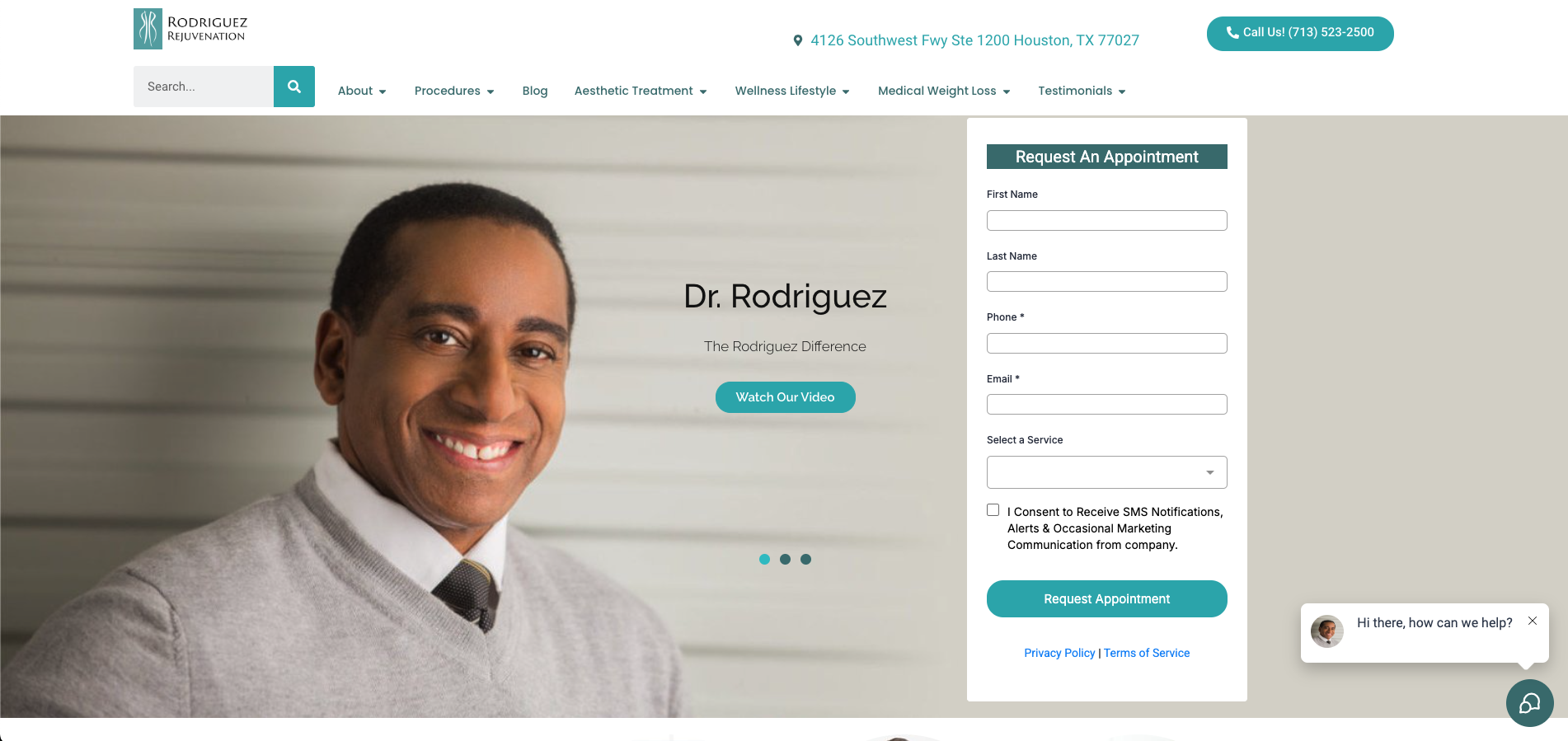Click the map pin location icon
Viewport: 1568px width, 741px height.
(x=797, y=40)
